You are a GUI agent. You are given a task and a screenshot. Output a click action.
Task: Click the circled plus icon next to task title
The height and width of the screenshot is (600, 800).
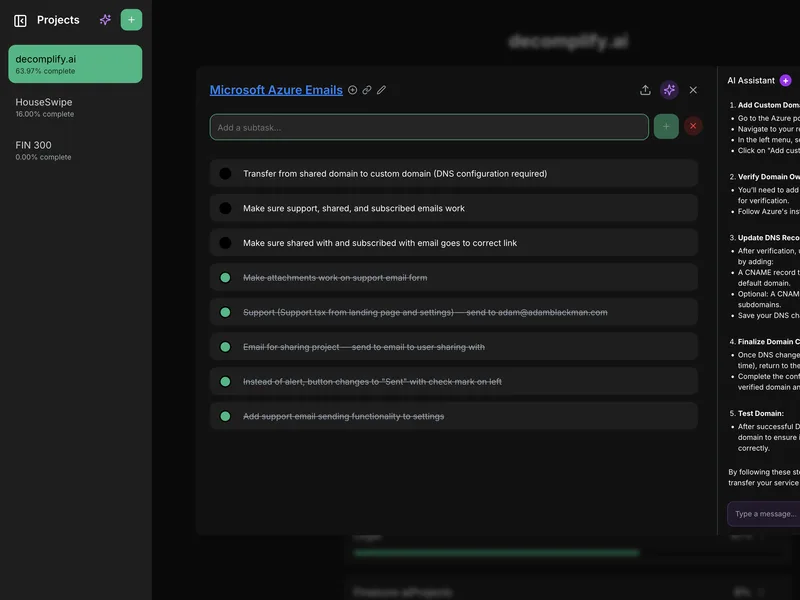point(353,90)
